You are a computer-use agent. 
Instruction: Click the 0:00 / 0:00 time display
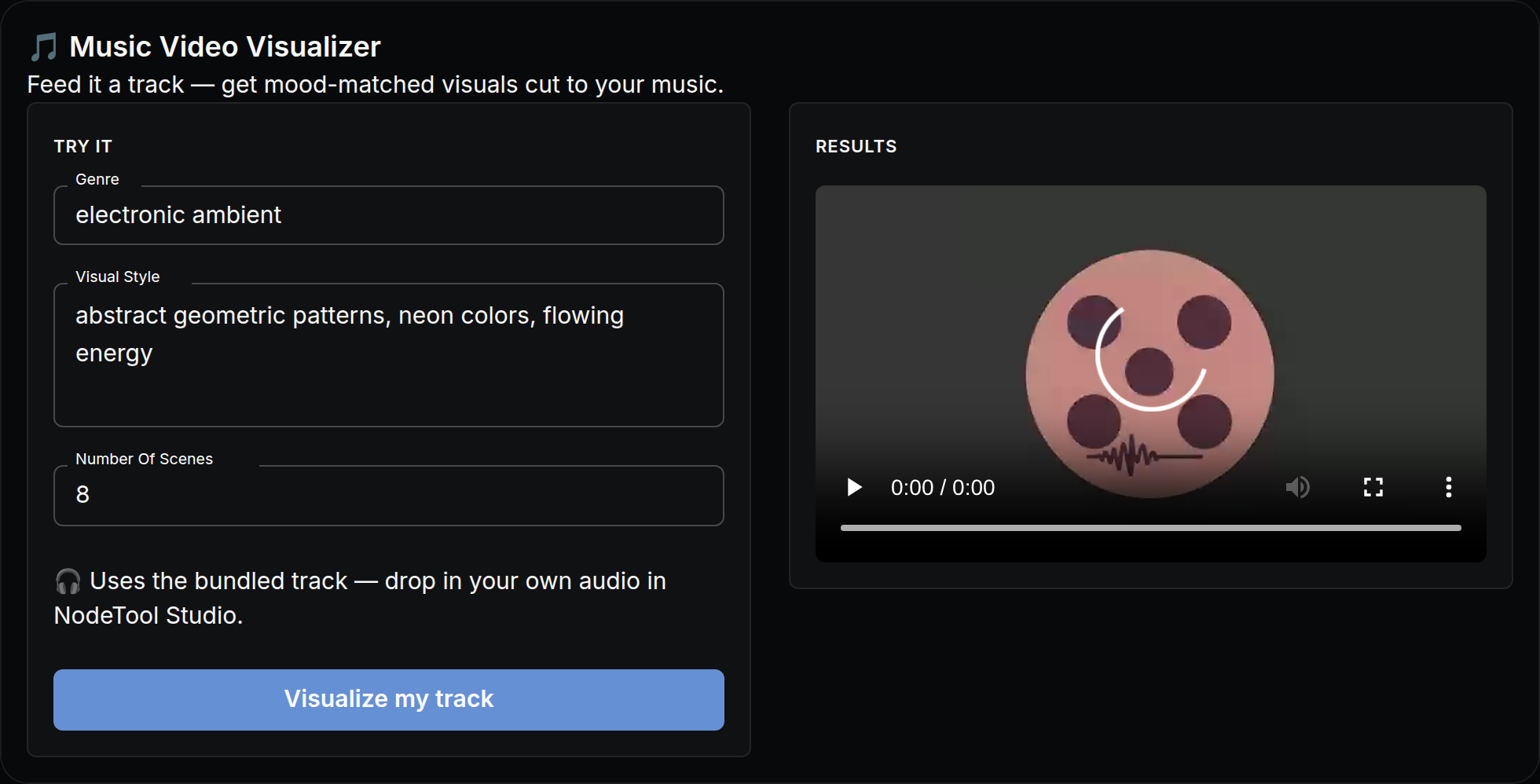pos(943,488)
